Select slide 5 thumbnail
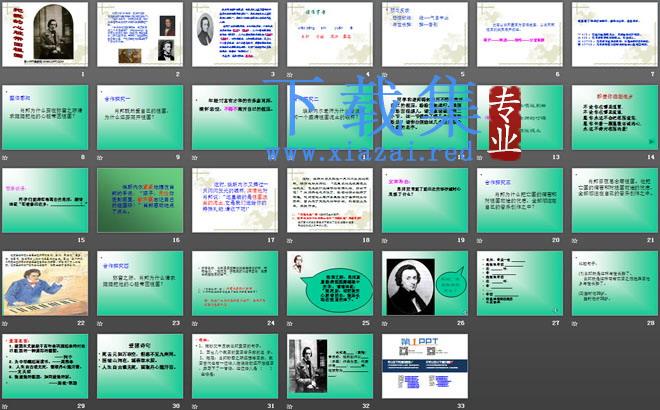660x410 pixels. (x=425, y=34)
